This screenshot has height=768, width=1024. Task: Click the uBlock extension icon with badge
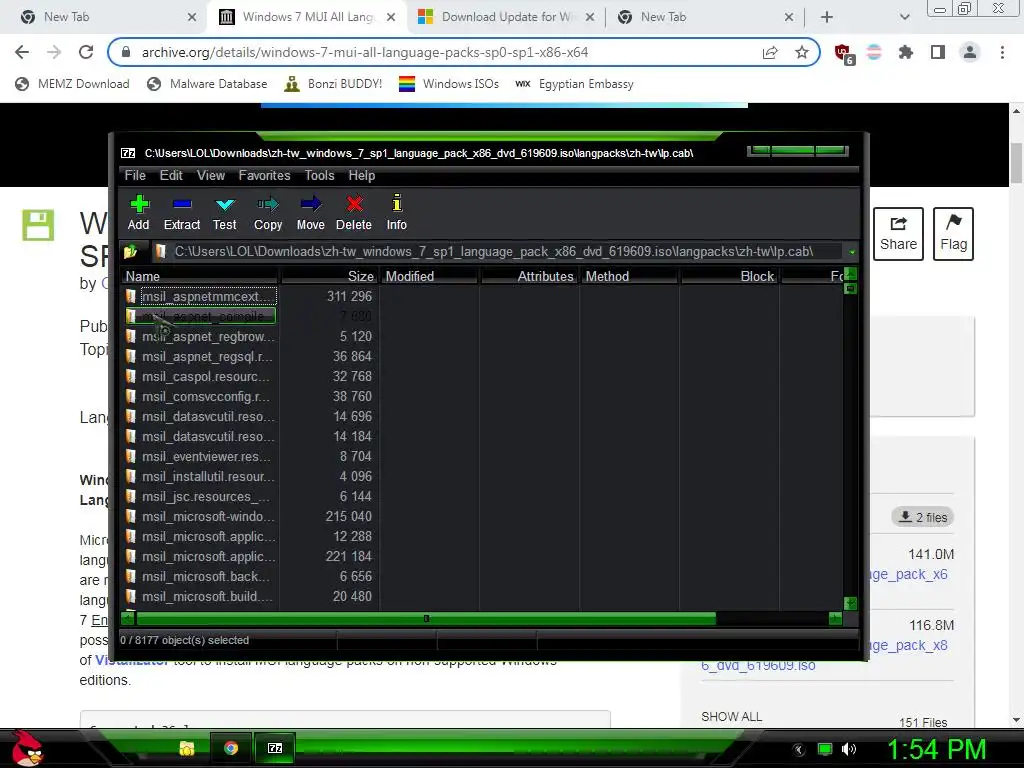[x=844, y=54]
